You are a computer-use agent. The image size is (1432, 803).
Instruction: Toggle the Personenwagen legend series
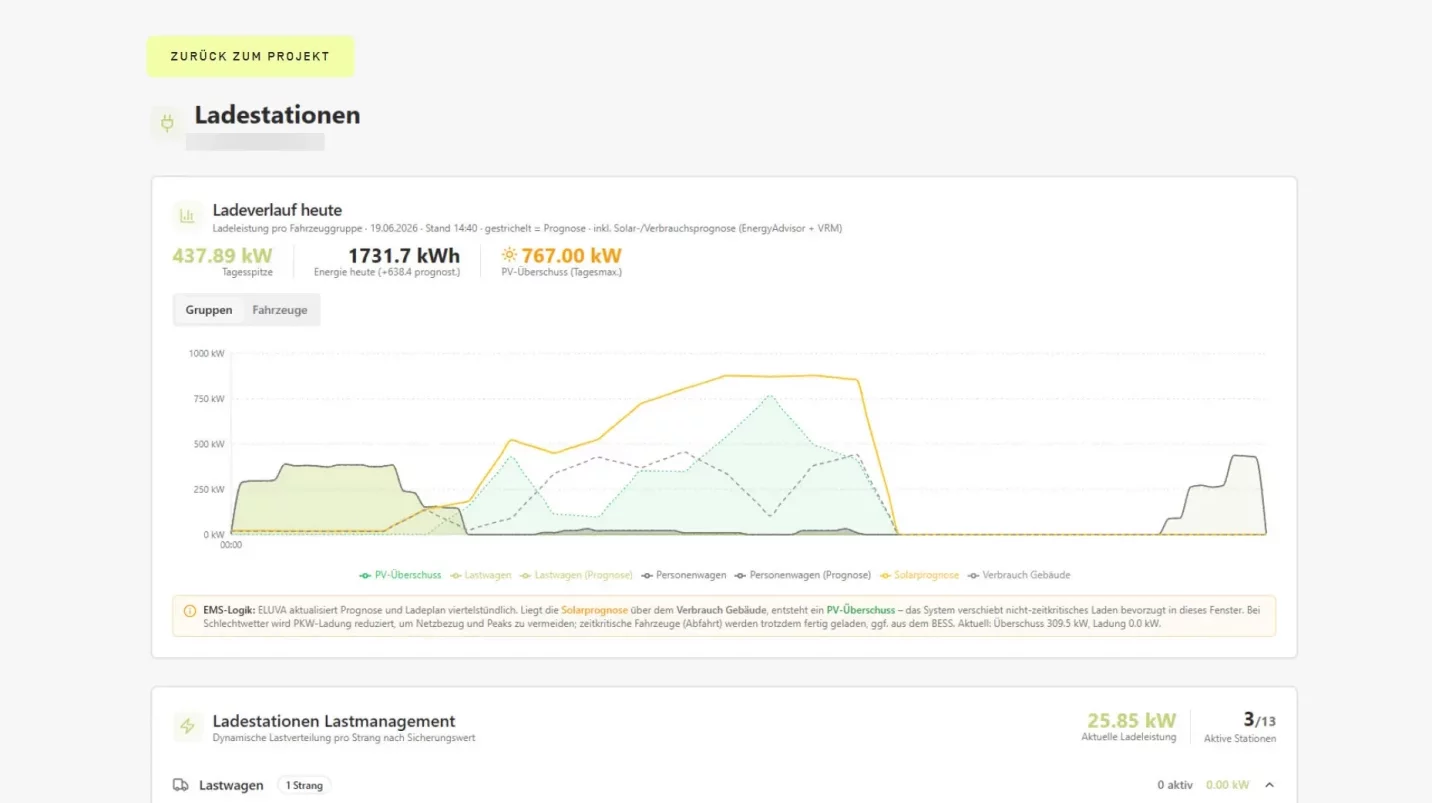tap(684, 575)
